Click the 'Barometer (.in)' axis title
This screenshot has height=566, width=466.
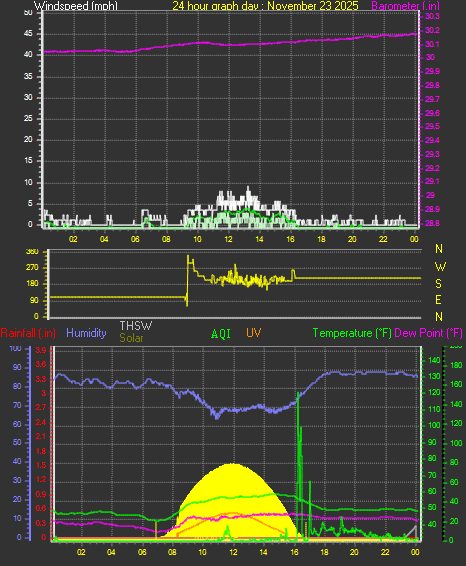[x=405, y=5]
